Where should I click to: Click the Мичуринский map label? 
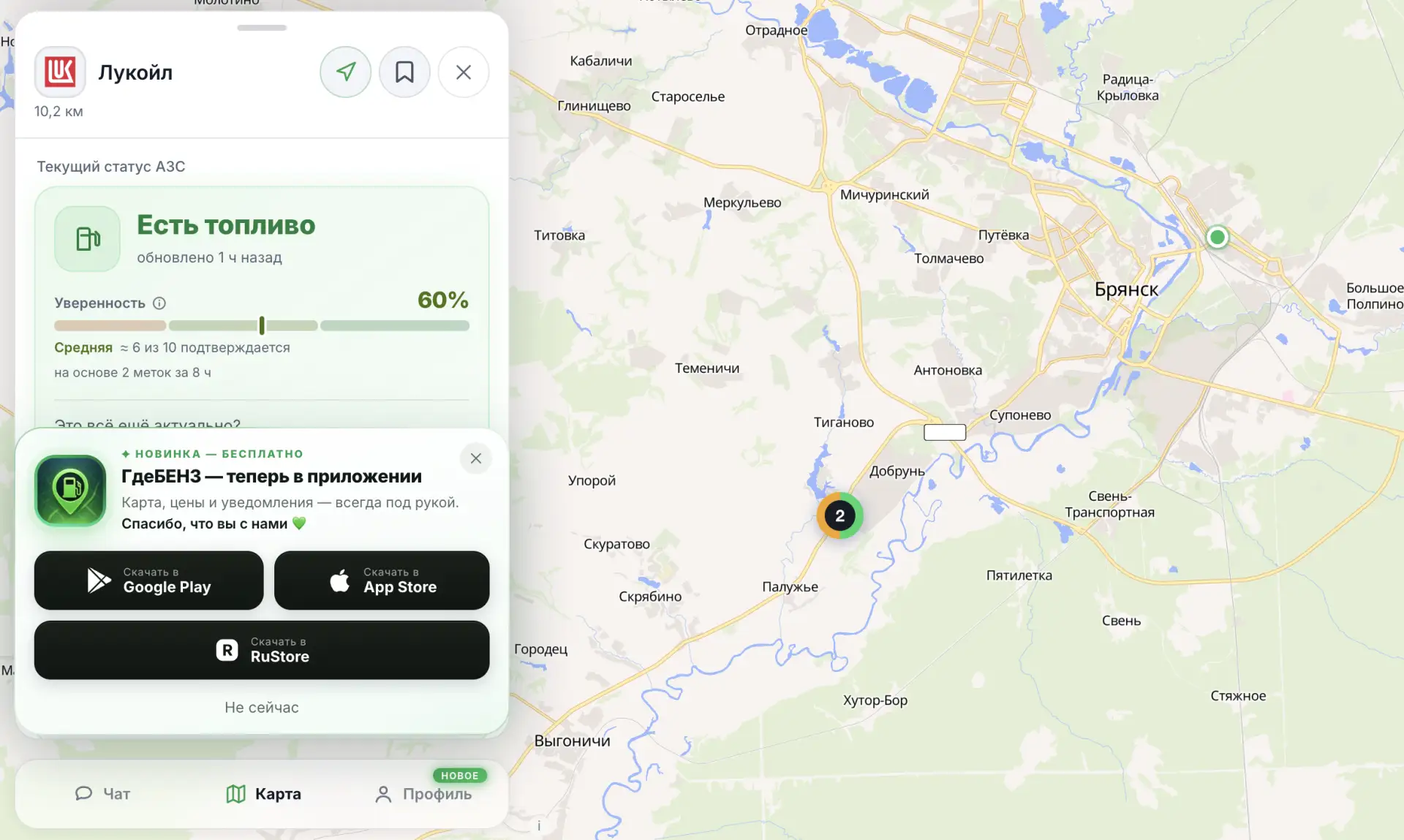(x=884, y=194)
